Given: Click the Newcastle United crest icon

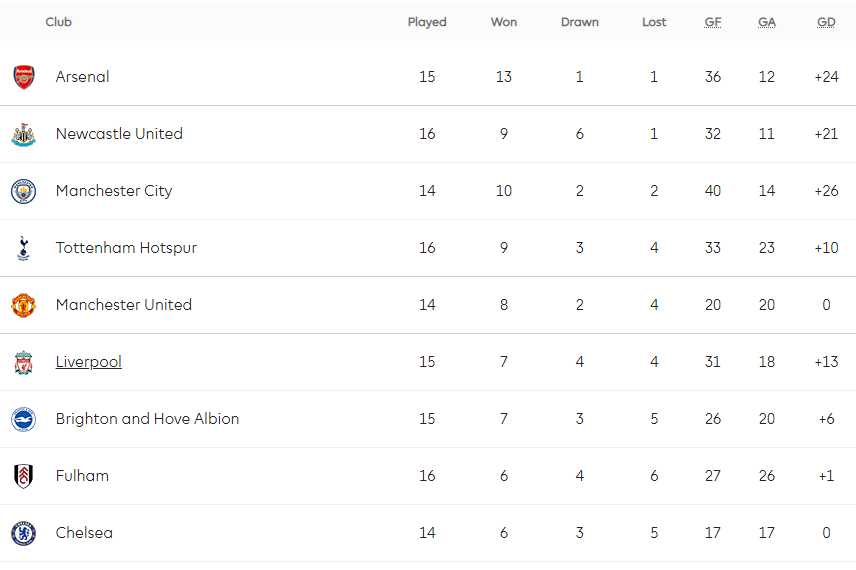Looking at the screenshot, I should 23,134.
